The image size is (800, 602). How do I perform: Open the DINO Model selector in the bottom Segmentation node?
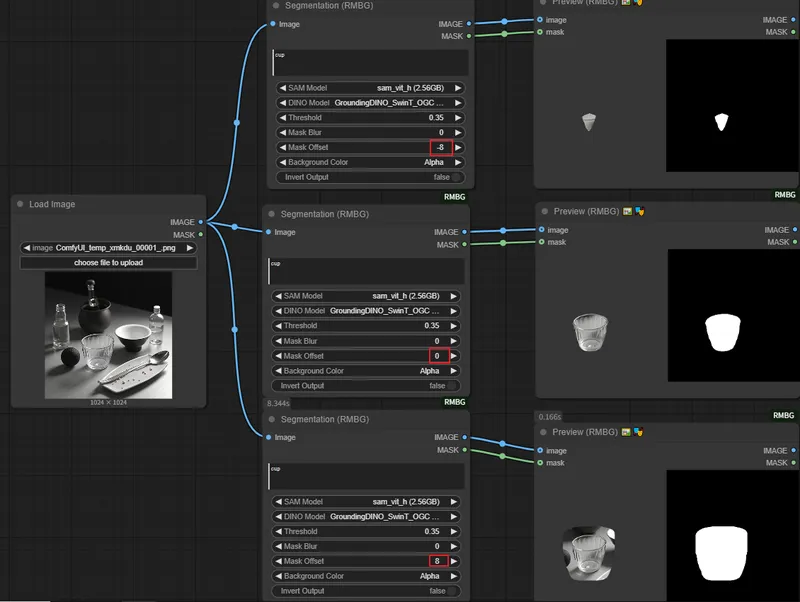click(366, 517)
